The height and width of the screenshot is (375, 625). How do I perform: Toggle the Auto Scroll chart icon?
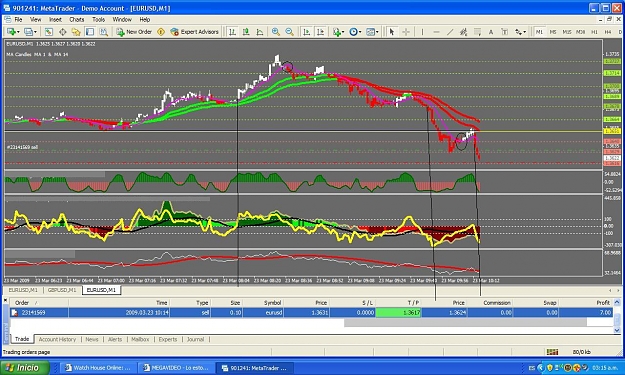306,32
